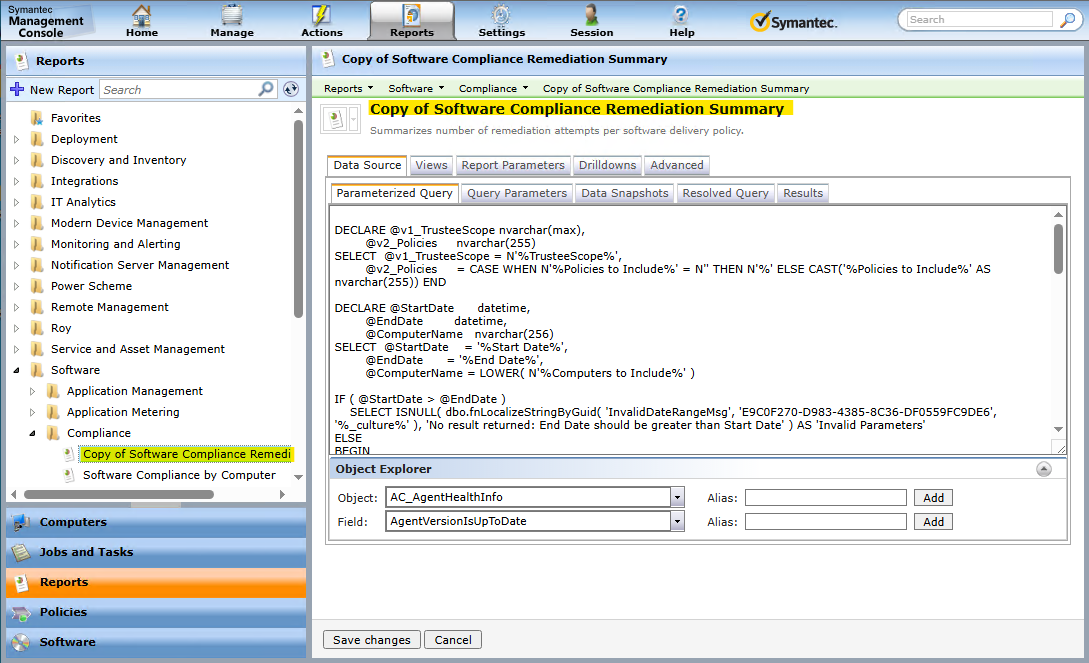The height and width of the screenshot is (663, 1089).
Task: Click the Manage icon in top bar
Action: tap(232, 16)
